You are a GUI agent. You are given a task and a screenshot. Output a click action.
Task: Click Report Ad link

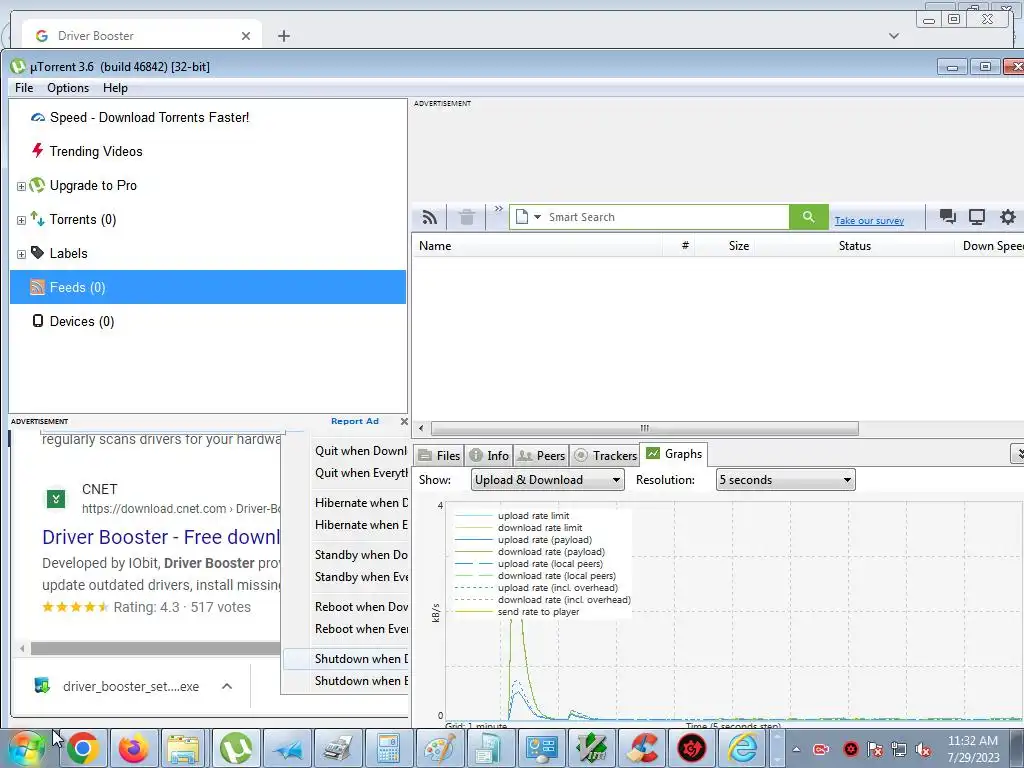(355, 421)
